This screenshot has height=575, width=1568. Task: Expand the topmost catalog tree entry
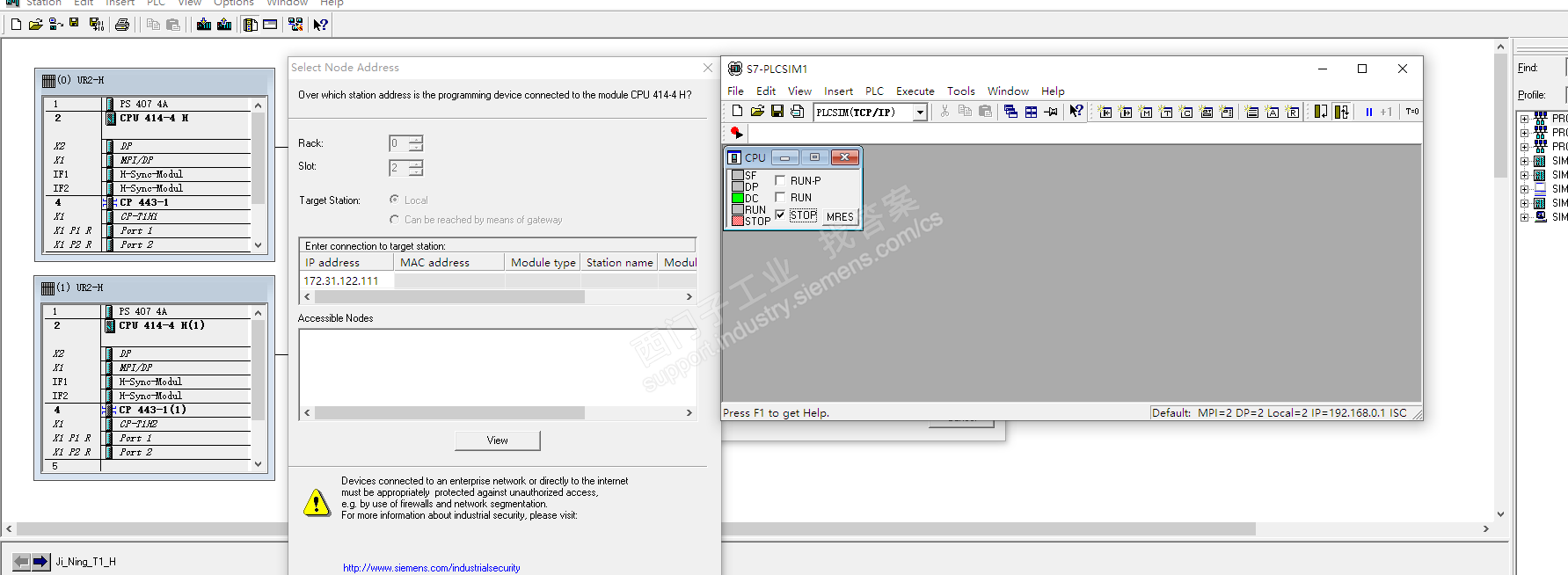coord(1524,119)
